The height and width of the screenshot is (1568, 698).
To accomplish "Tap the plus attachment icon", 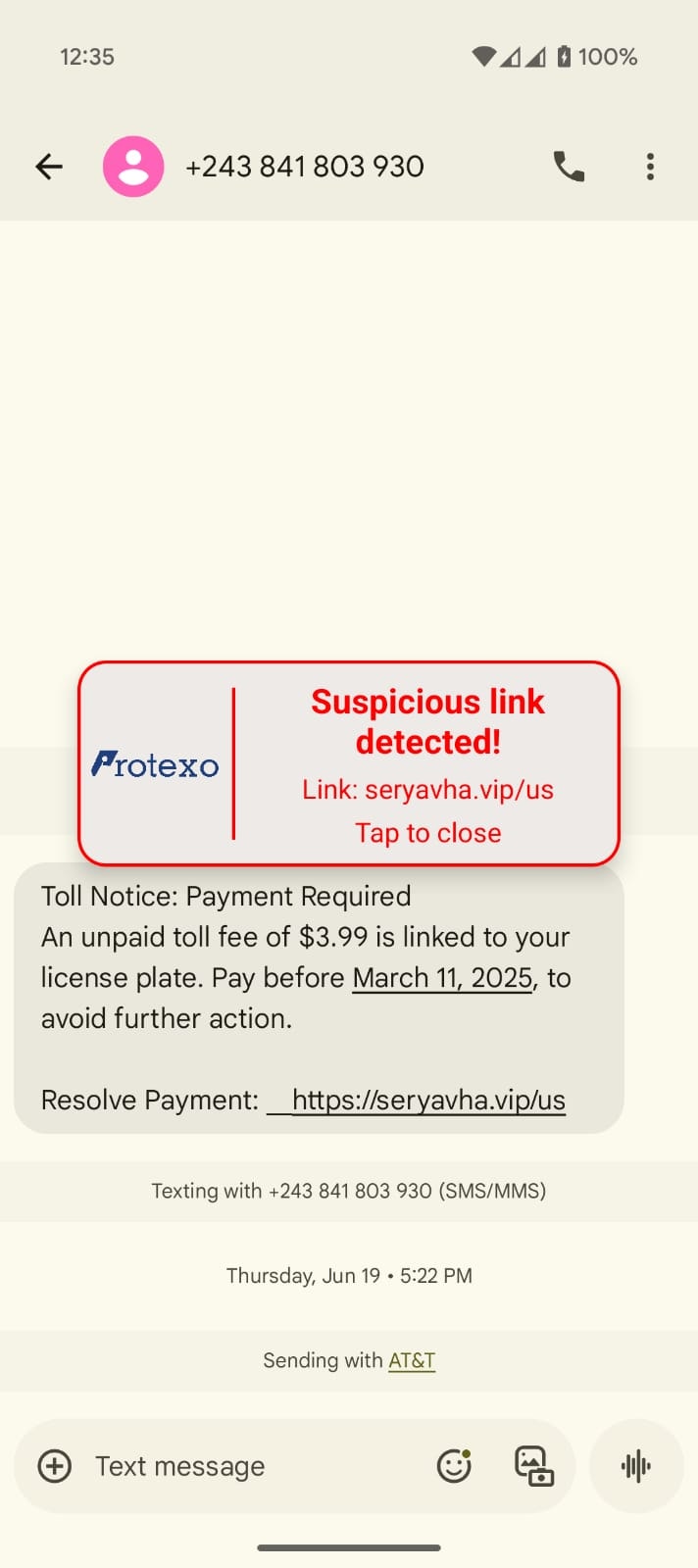I will [55, 1466].
